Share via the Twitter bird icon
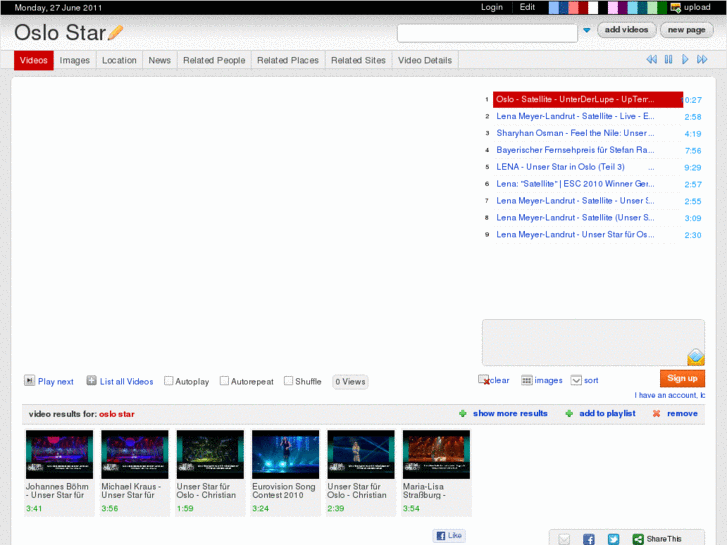The image size is (727, 545). point(613,539)
